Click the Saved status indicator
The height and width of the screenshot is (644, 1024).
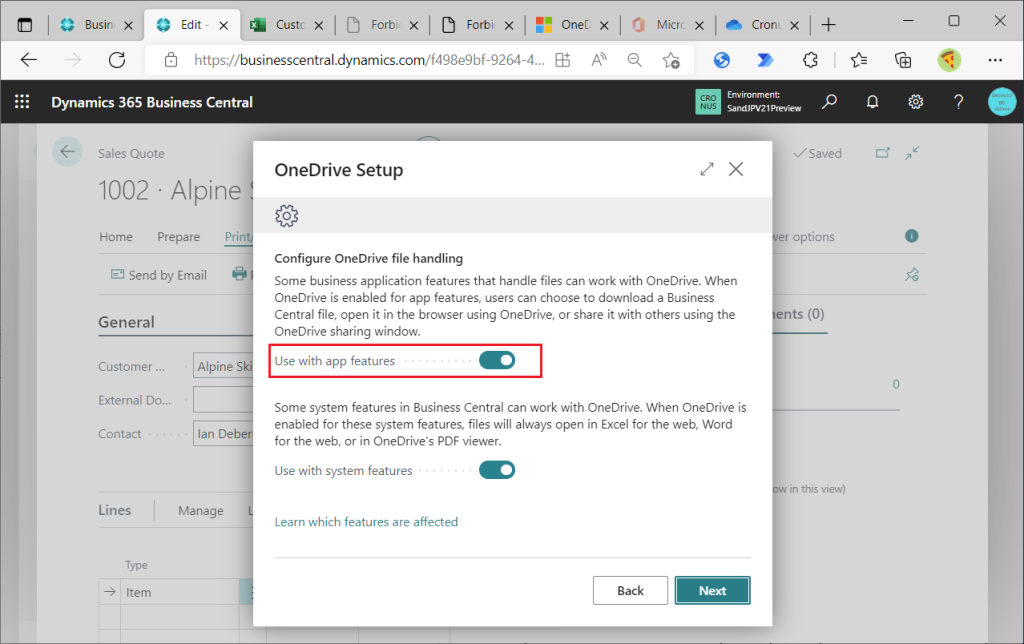point(817,153)
